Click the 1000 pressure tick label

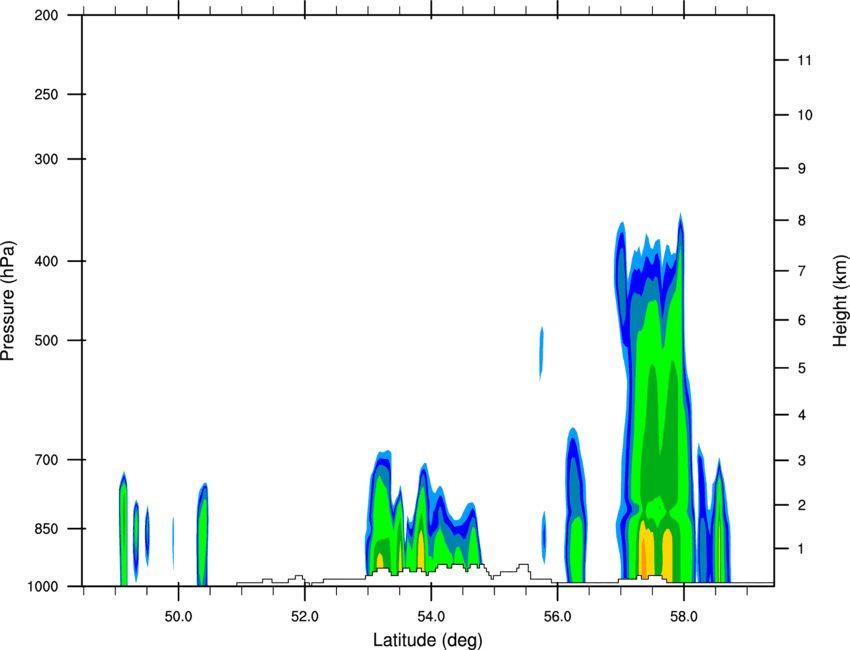[42, 586]
